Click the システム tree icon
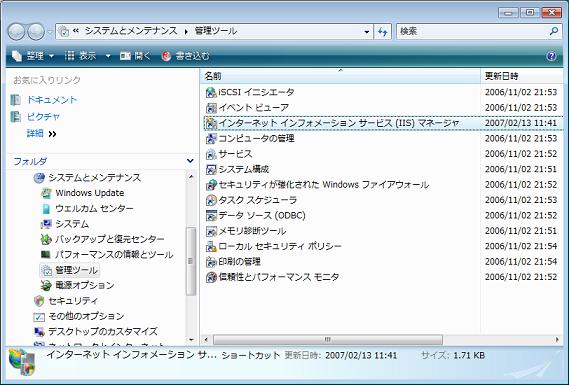This screenshot has height=385, width=569. point(46,224)
